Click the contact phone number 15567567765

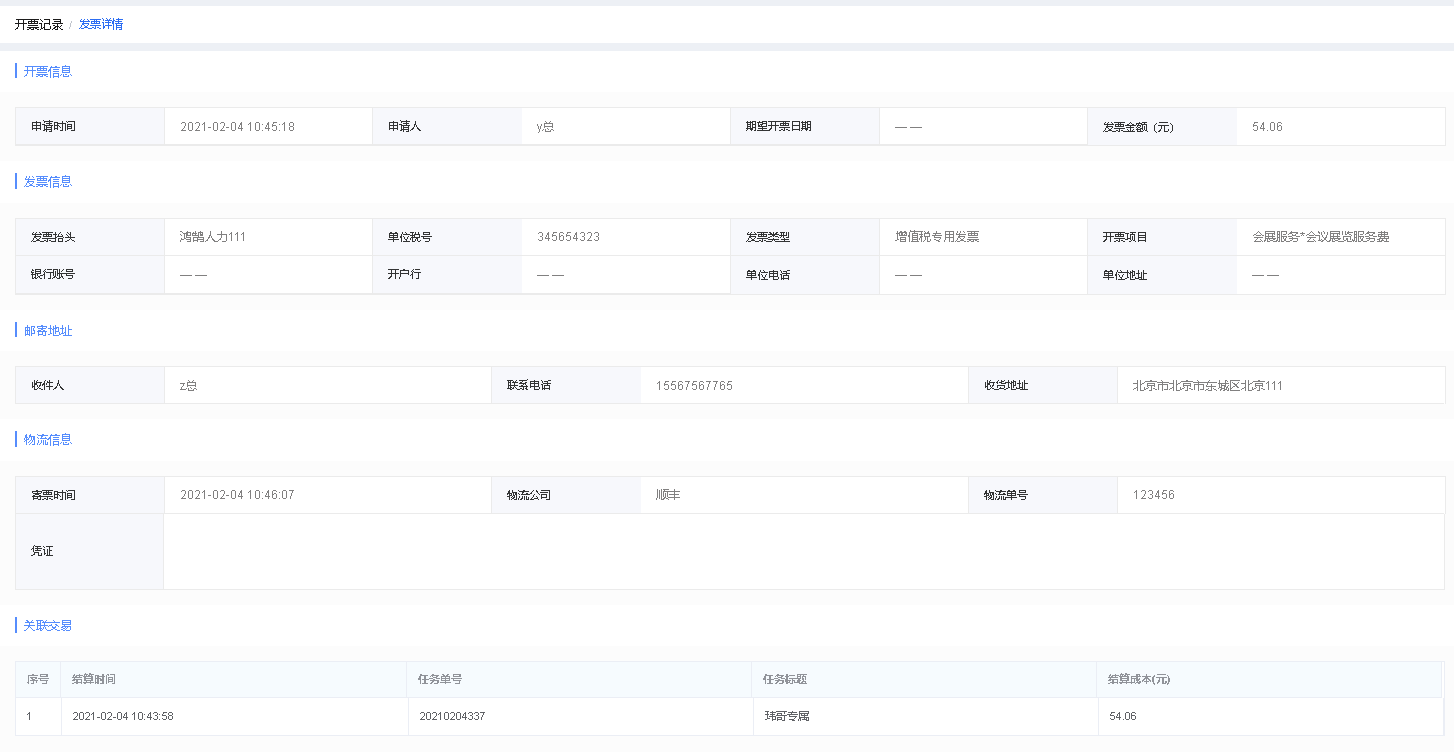click(x=694, y=385)
